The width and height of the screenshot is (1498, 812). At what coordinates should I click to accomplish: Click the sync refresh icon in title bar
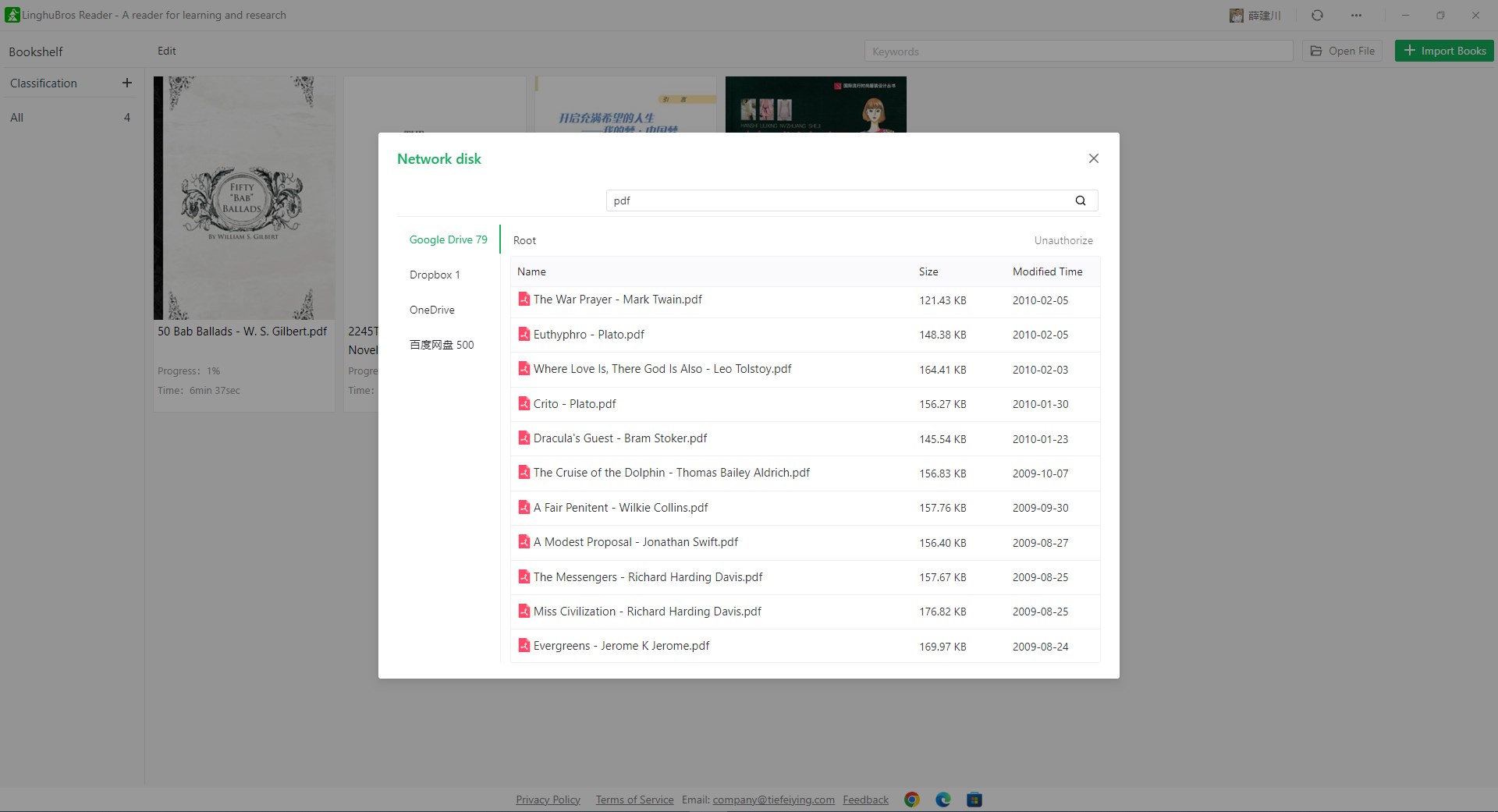pyautogui.click(x=1317, y=15)
